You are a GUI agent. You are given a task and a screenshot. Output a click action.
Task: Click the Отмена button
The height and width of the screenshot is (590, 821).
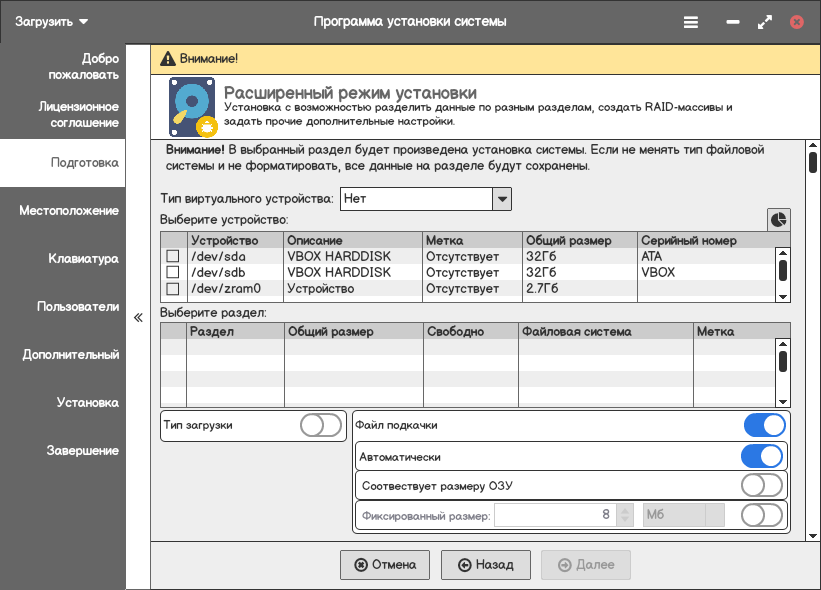click(x=385, y=565)
